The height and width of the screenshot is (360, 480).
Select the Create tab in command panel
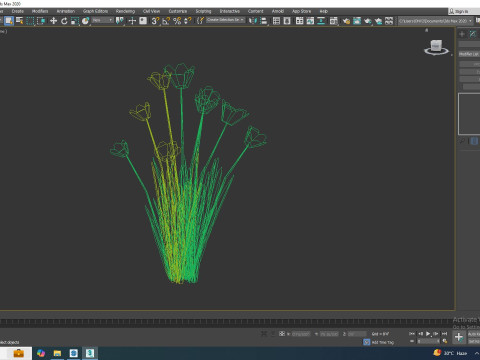point(462,34)
